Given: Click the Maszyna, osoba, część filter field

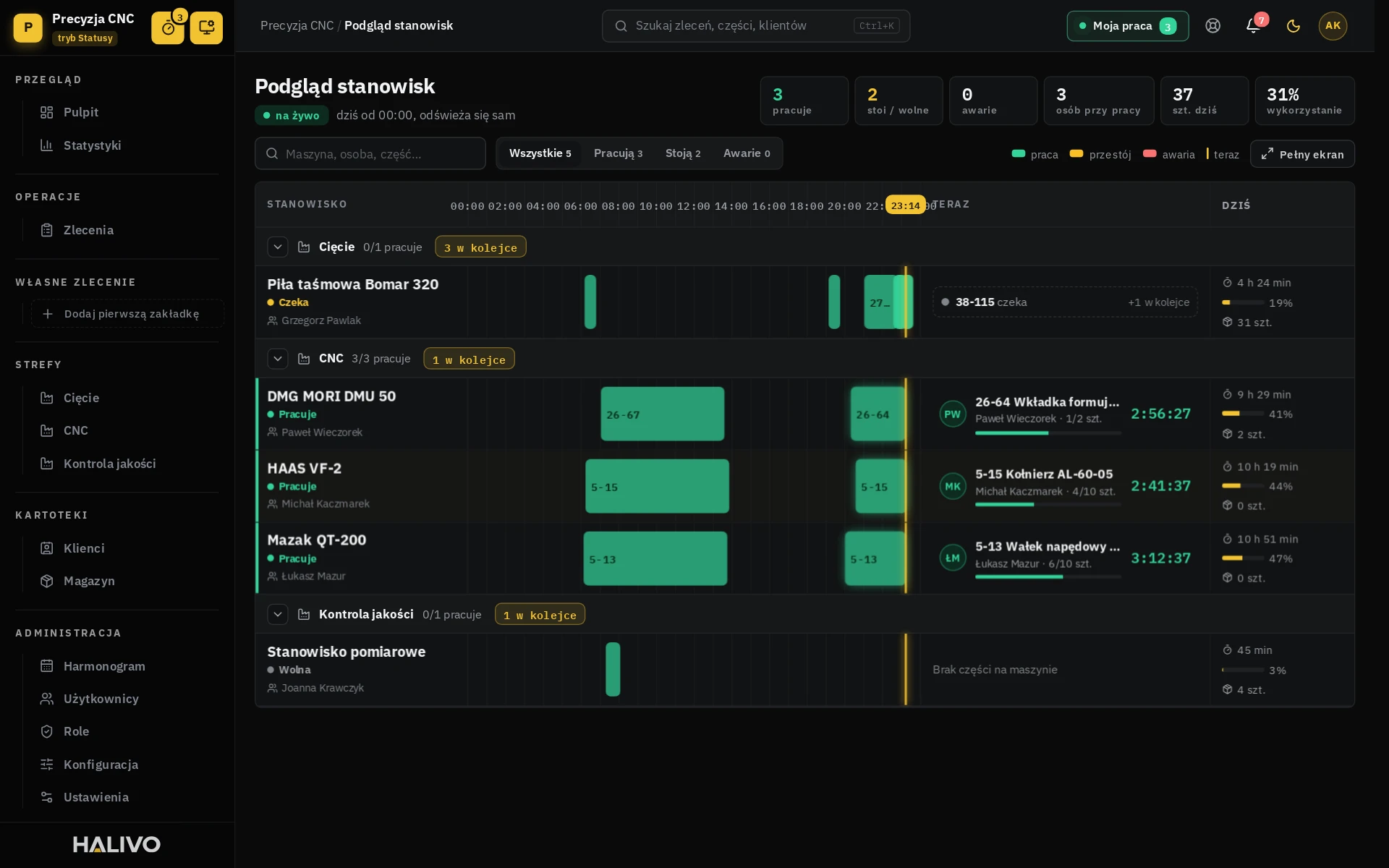Looking at the screenshot, I should click(x=370, y=153).
